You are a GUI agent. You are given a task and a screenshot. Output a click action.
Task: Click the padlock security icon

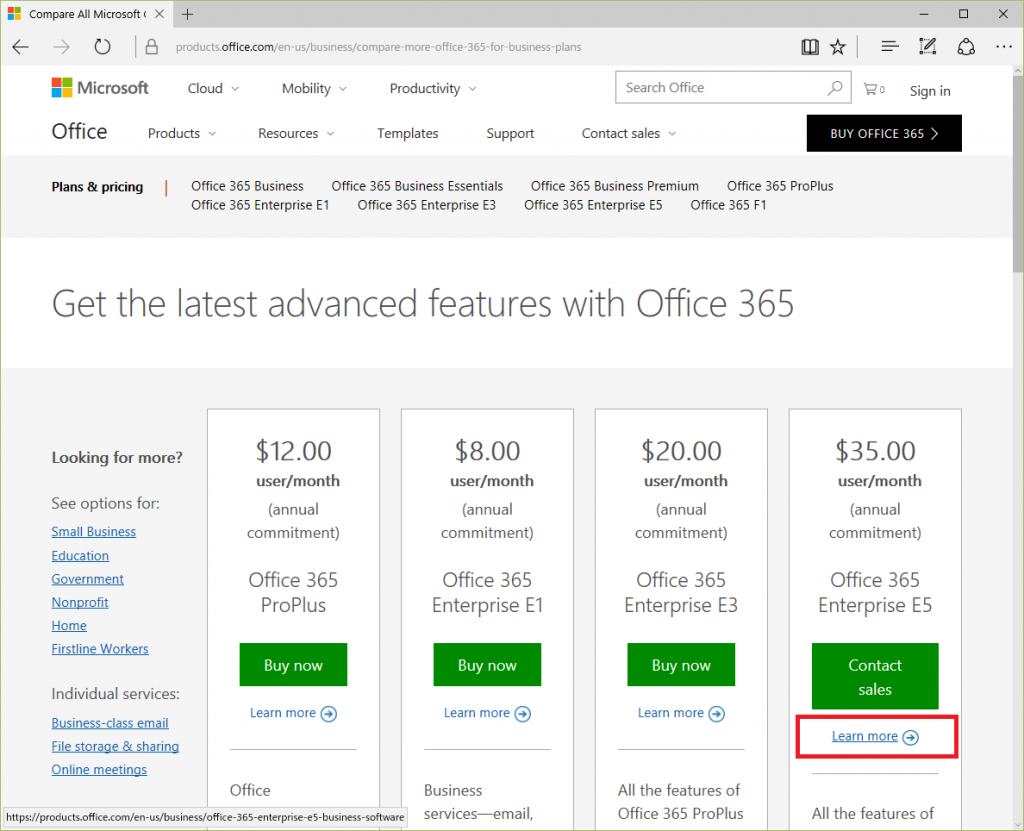click(x=152, y=47)
